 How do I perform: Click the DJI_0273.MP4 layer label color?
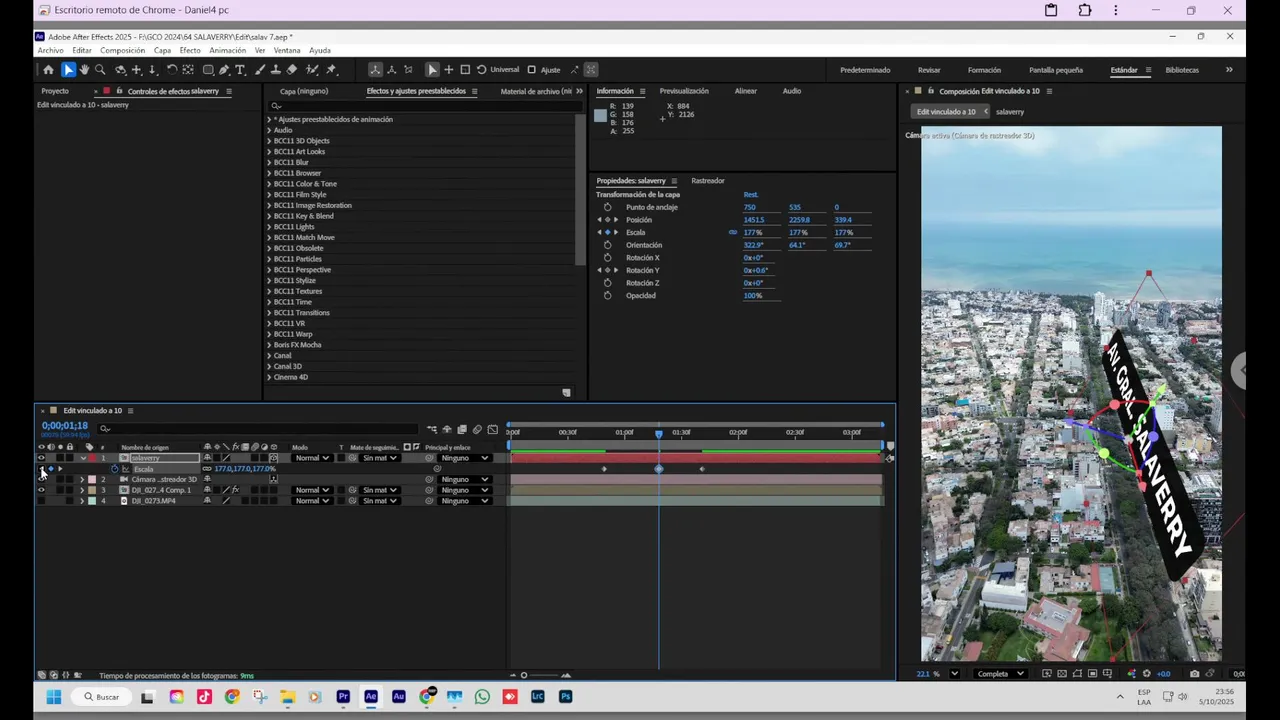click(x=92, y=501)
